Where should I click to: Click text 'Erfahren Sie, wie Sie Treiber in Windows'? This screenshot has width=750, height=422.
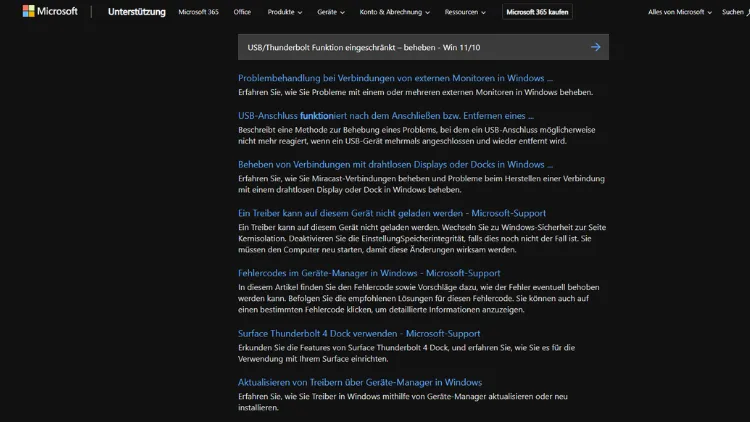309,396
